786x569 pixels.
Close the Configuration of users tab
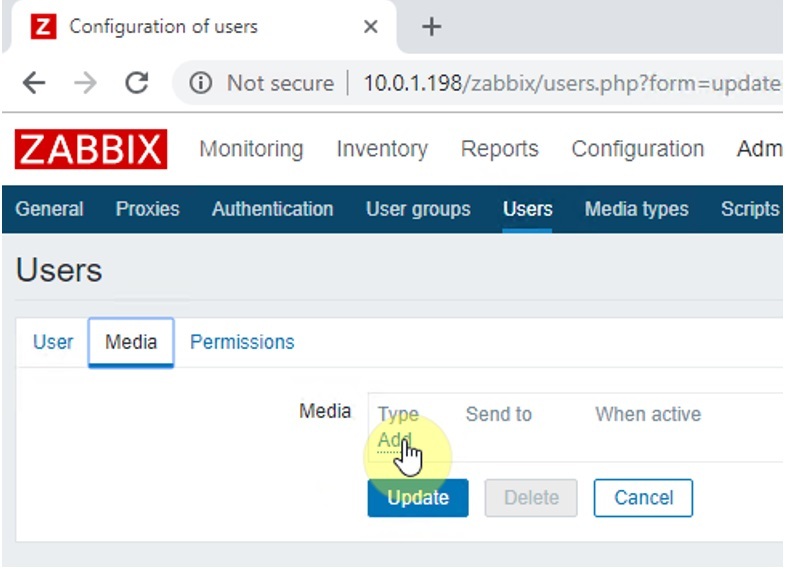370,27
